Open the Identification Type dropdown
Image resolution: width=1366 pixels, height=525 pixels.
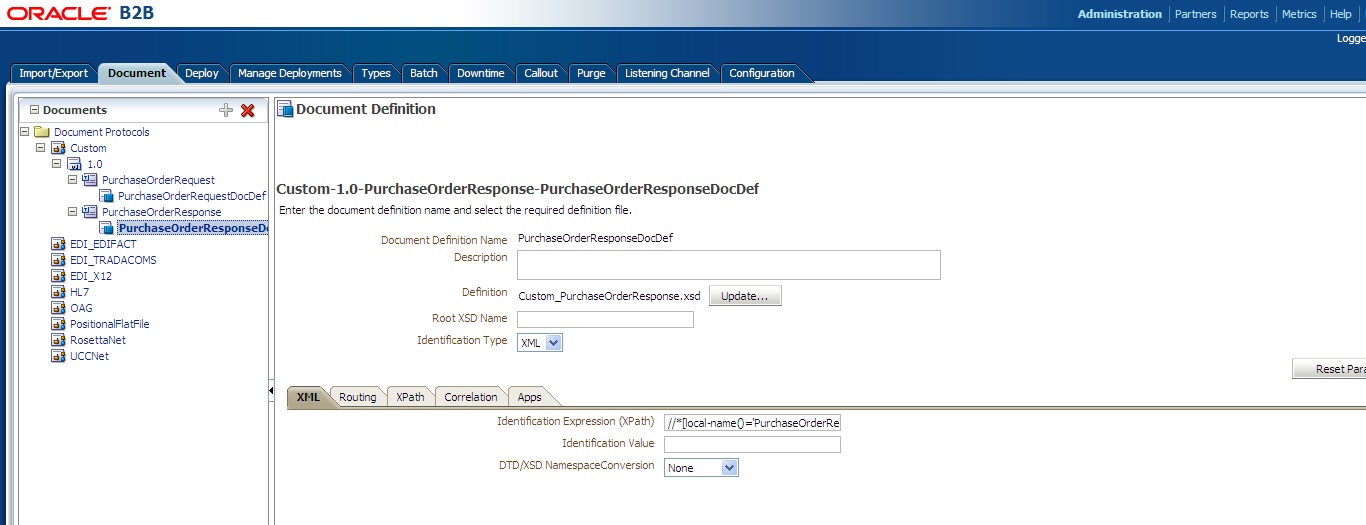point(540,342)
